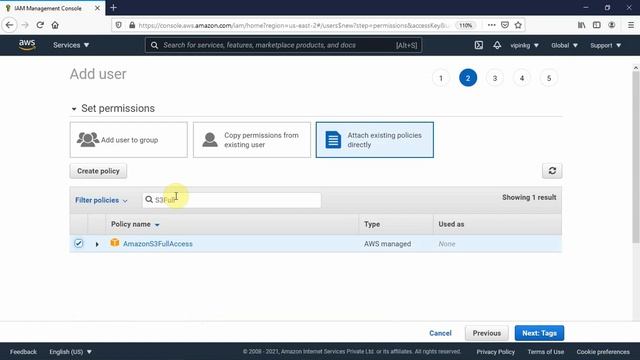Close the IAM Management Console tab
640x360 pixels.
[x=97, y=8]
